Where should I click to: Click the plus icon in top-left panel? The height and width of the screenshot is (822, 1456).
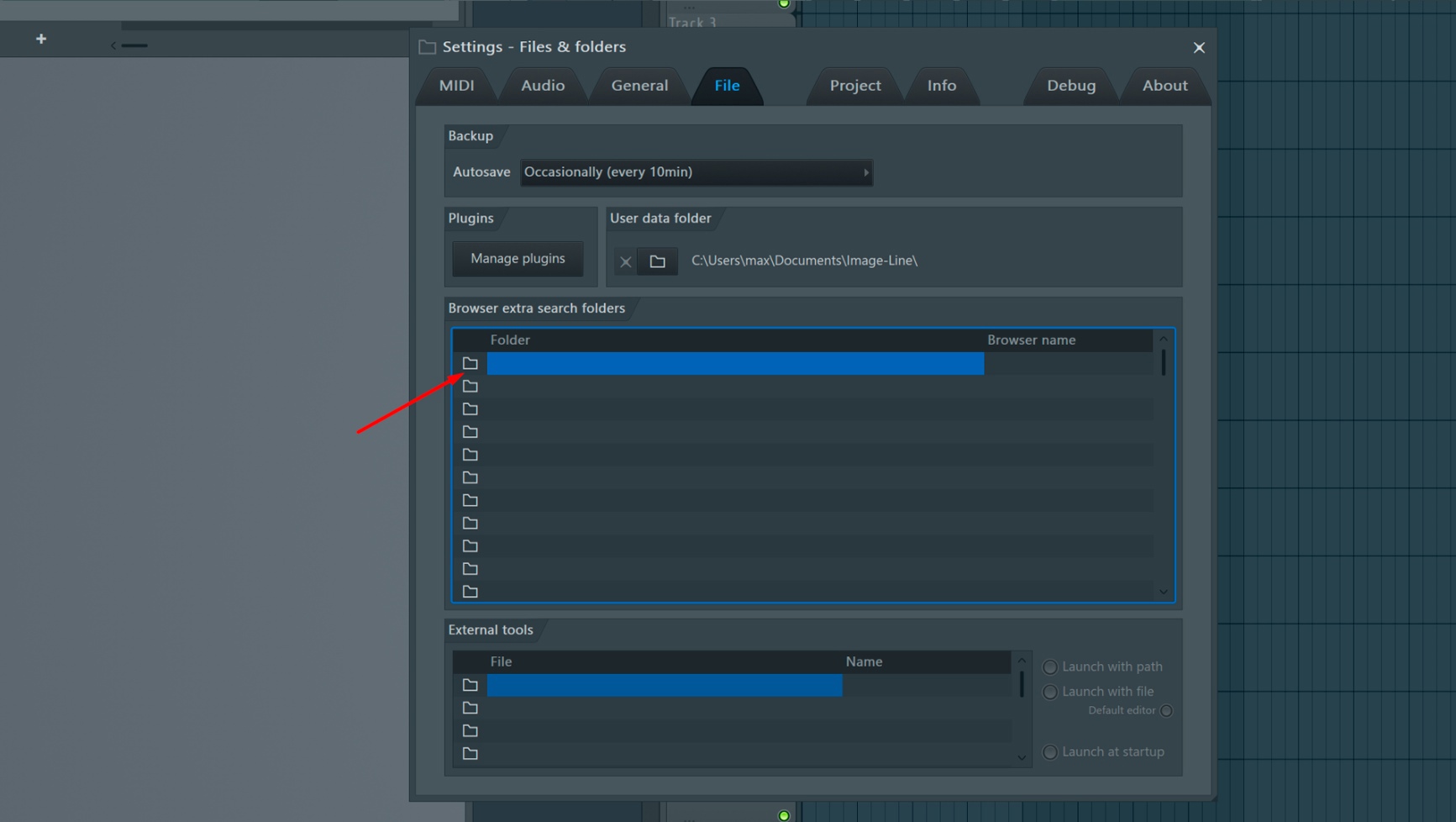click(x=41, y=39)
